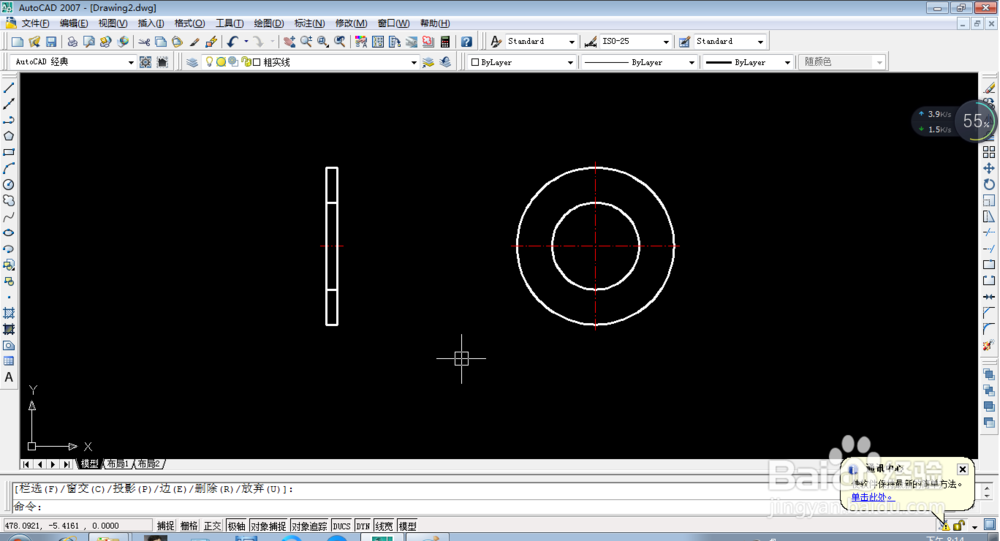1000x541 pixels.
Task: Expand the undo history dropdown arrow
Action: pos(246,41)
